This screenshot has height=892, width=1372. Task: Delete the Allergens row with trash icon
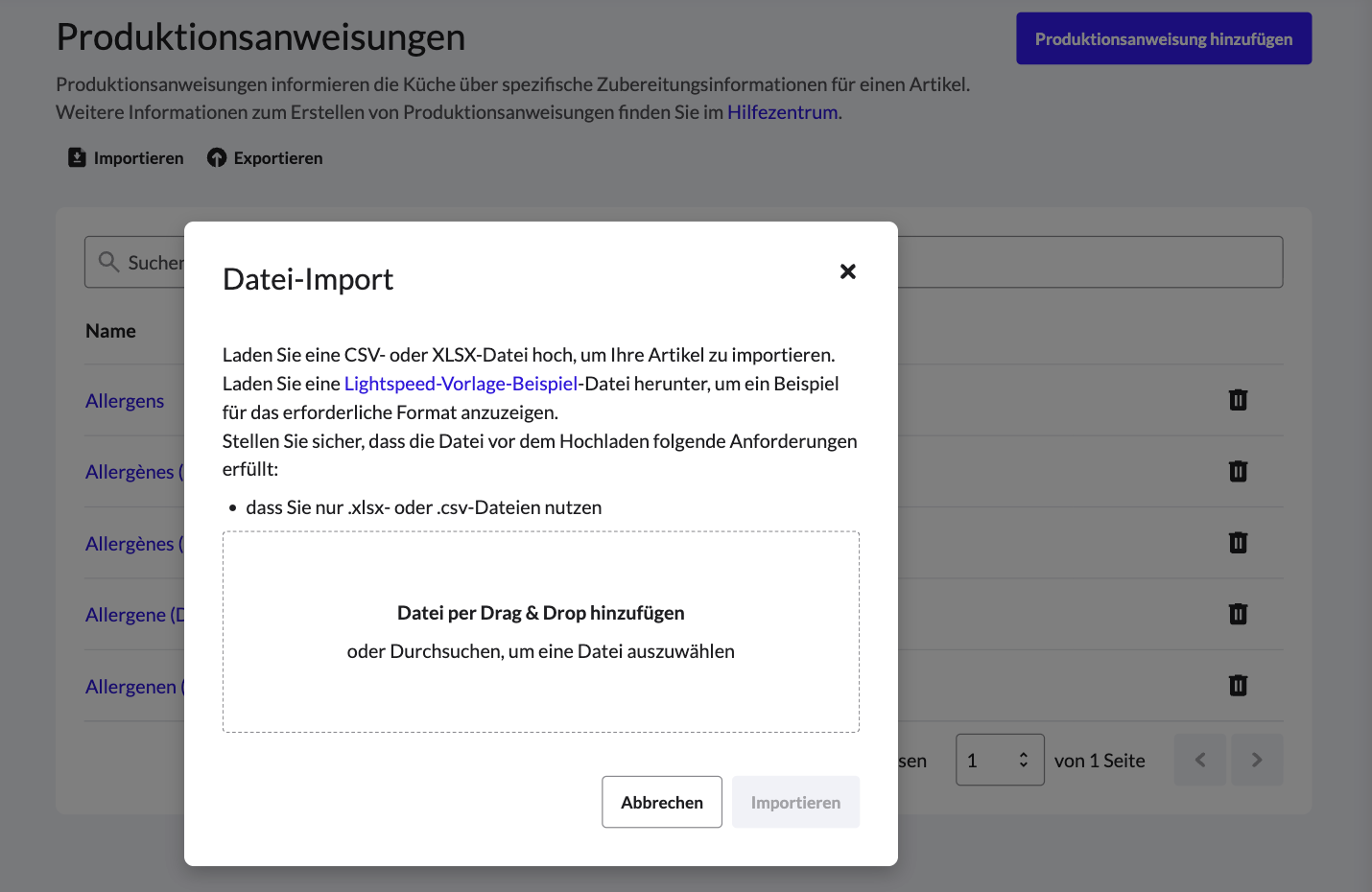(1239, 400)
